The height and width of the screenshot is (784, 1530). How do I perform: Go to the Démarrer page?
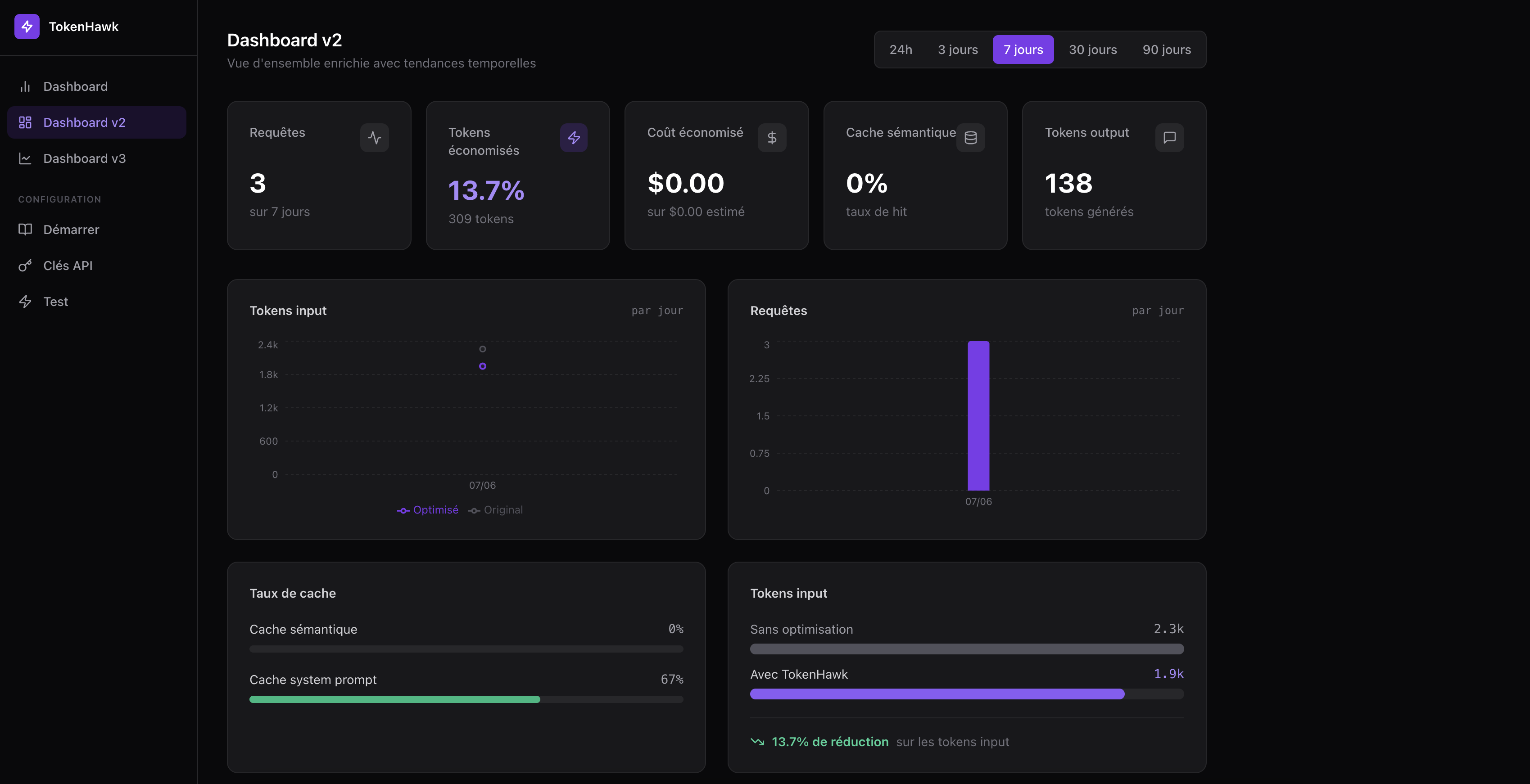97,230
